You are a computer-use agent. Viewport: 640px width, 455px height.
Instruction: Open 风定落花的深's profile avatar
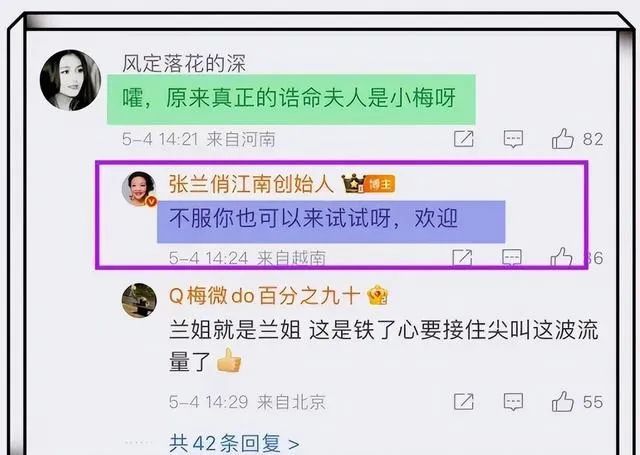click(x=70, y=80)
